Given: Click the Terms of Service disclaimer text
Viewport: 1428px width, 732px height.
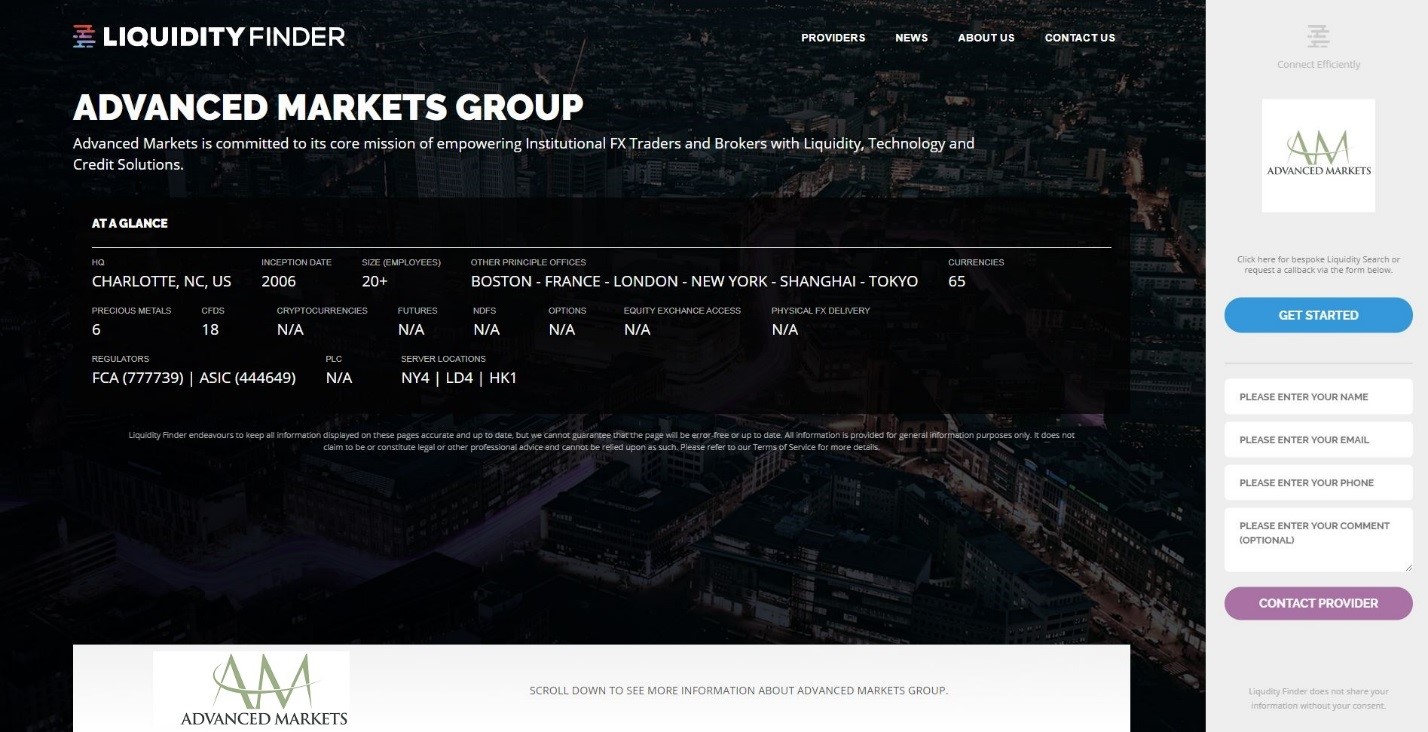Looking at the screenshot, I should 601,441.
